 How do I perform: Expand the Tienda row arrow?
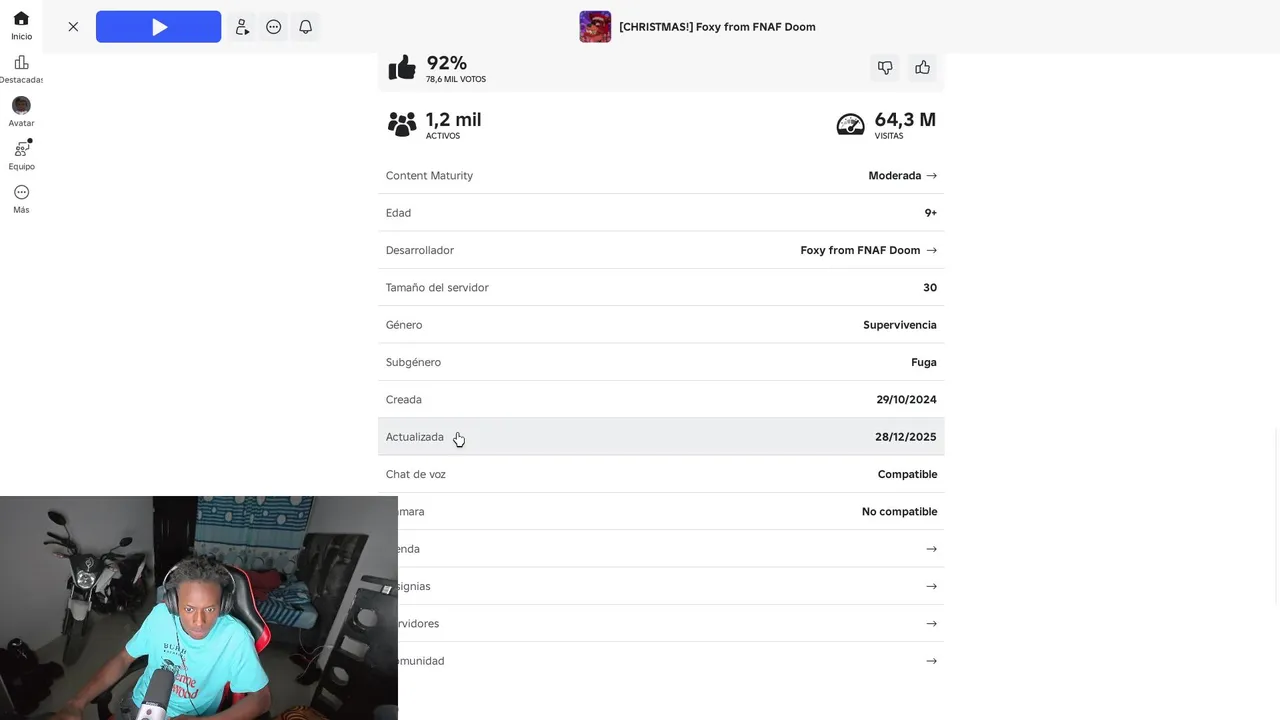[931, 549]
